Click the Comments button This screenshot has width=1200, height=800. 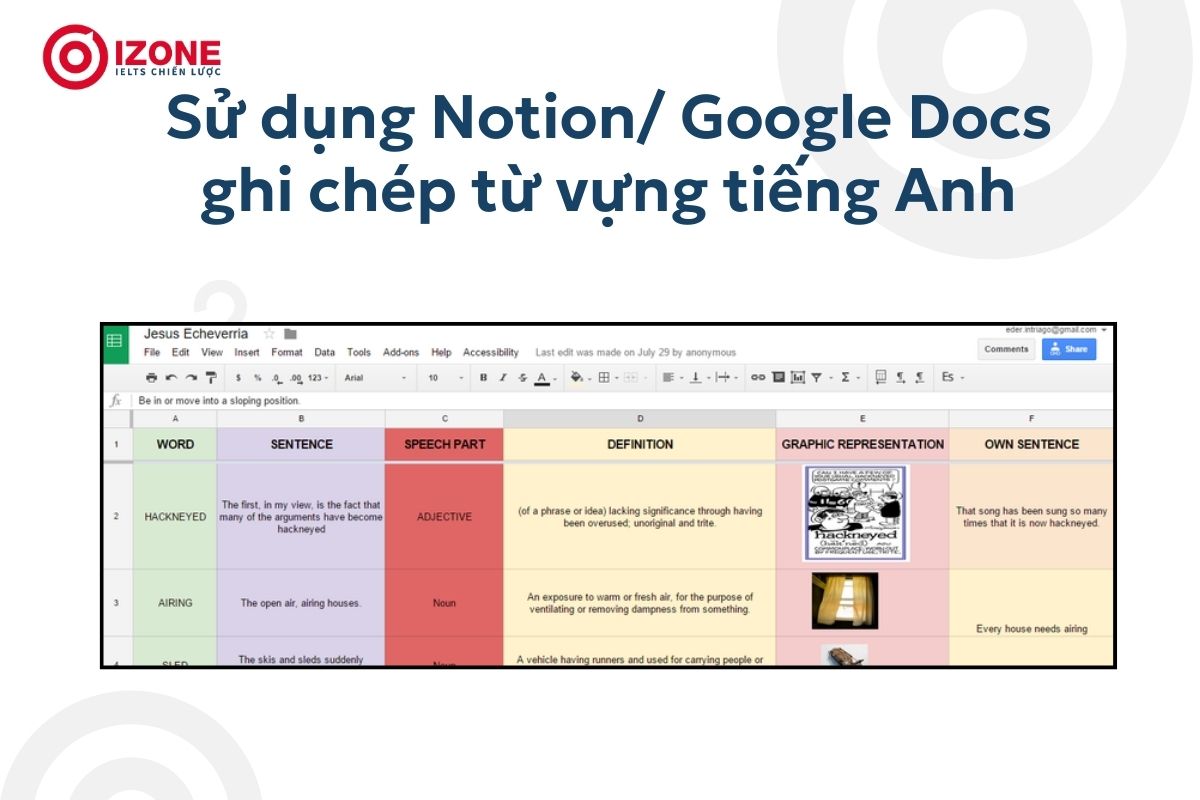1006,349
